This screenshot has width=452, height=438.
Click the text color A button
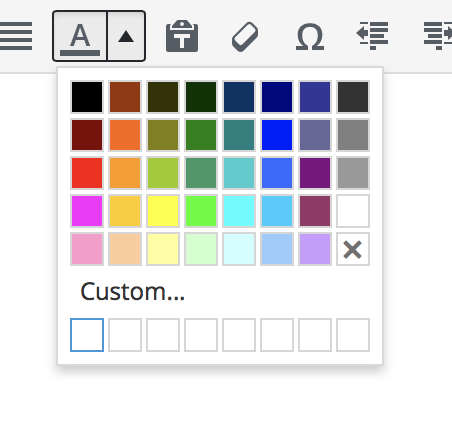80,36
